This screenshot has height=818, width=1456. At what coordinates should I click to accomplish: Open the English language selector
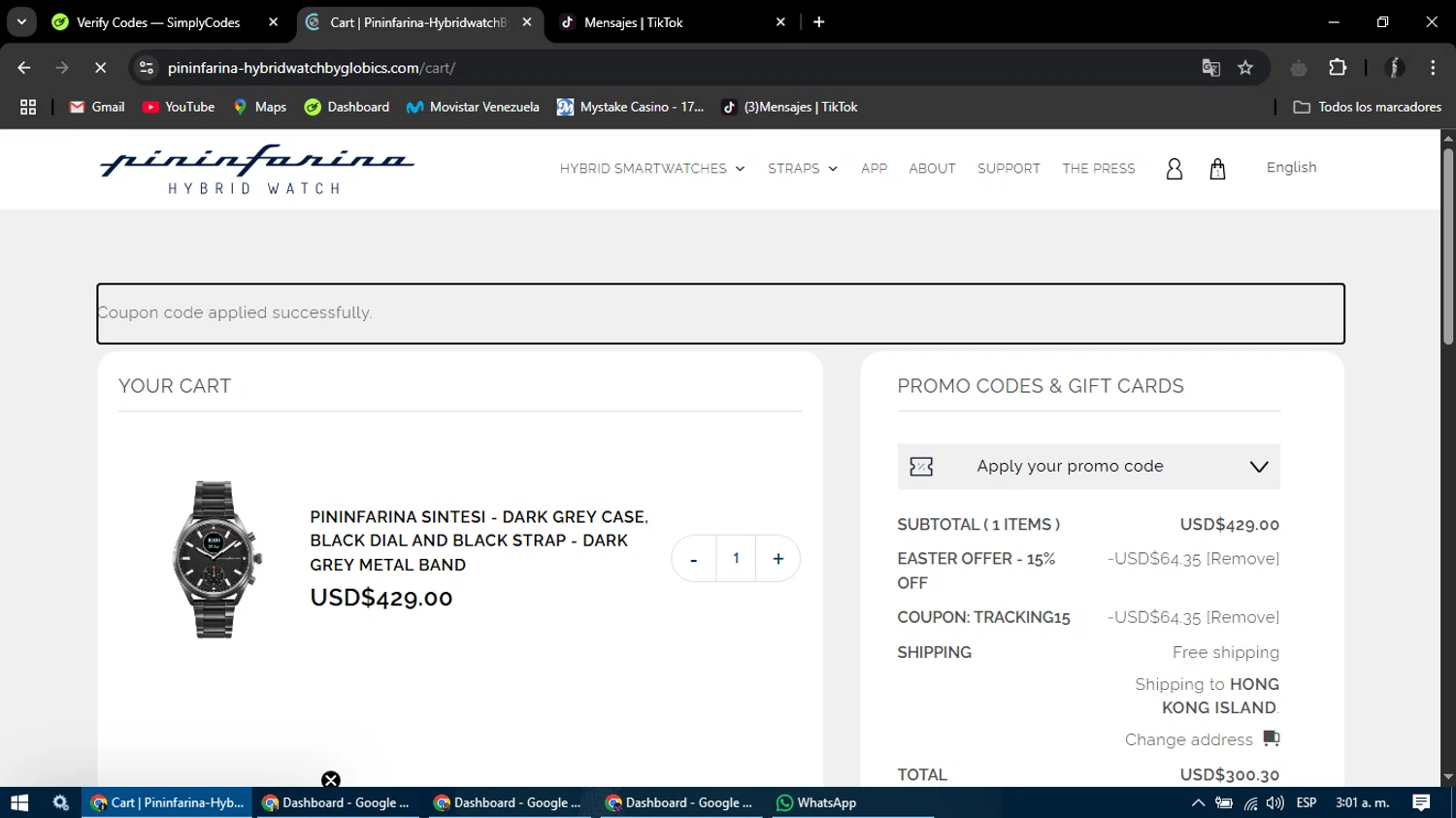[1291, 168]
